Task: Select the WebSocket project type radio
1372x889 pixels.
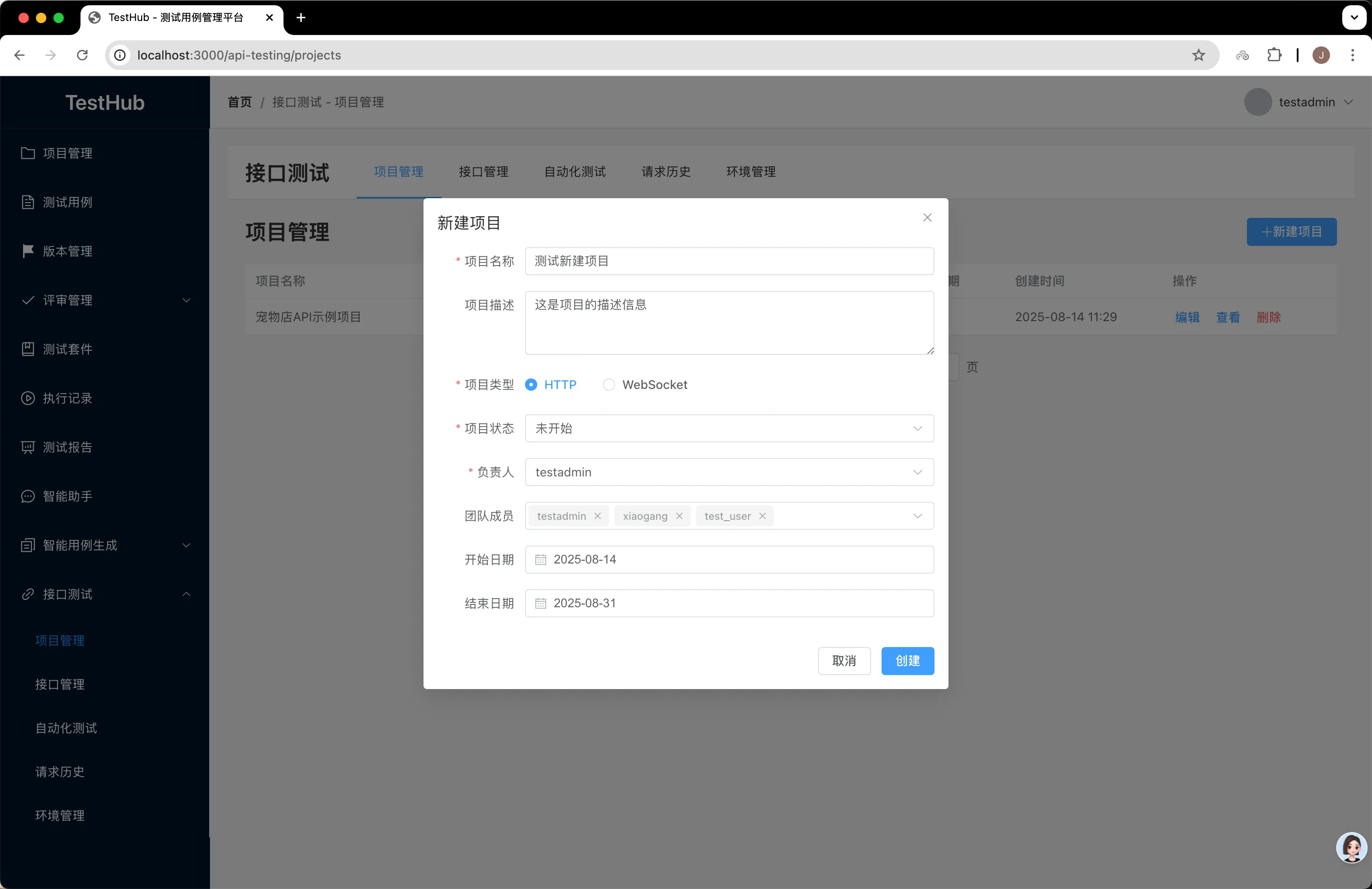Action: point(609,385)
